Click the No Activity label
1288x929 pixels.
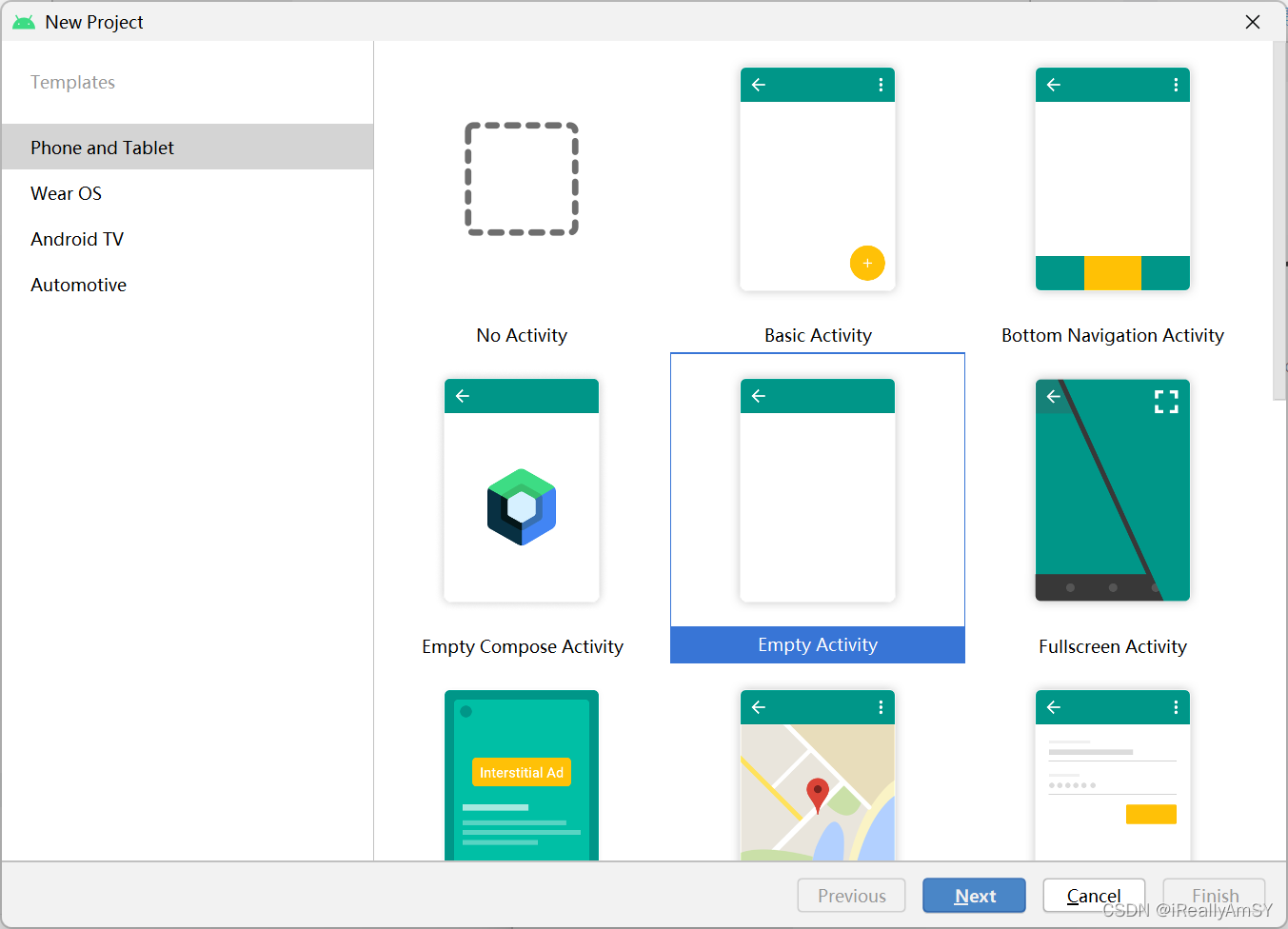(522, 335)
